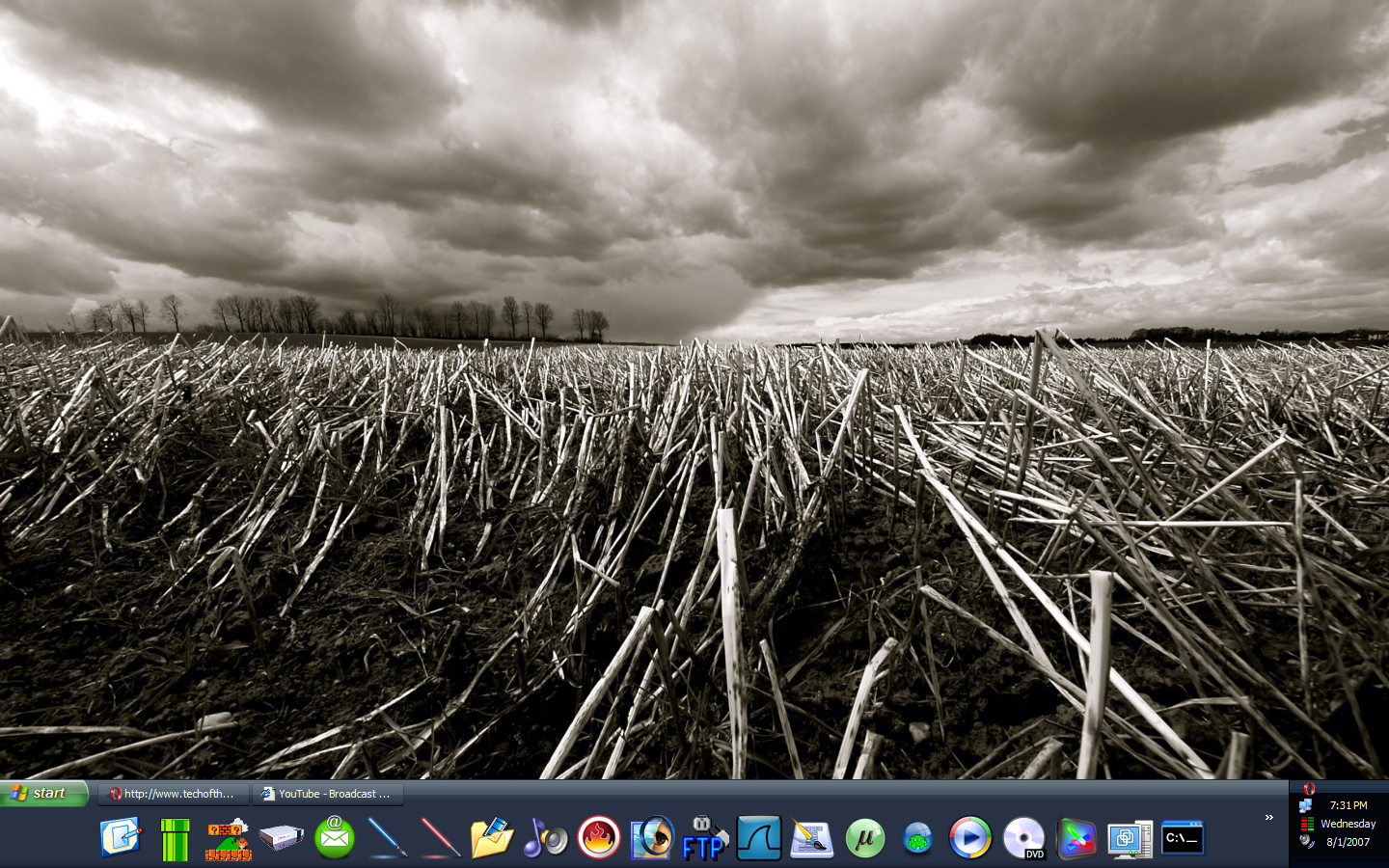Open the keyboard and paintbrush icon
Screen dimensions: 1389x868
(x=811, y=838)
